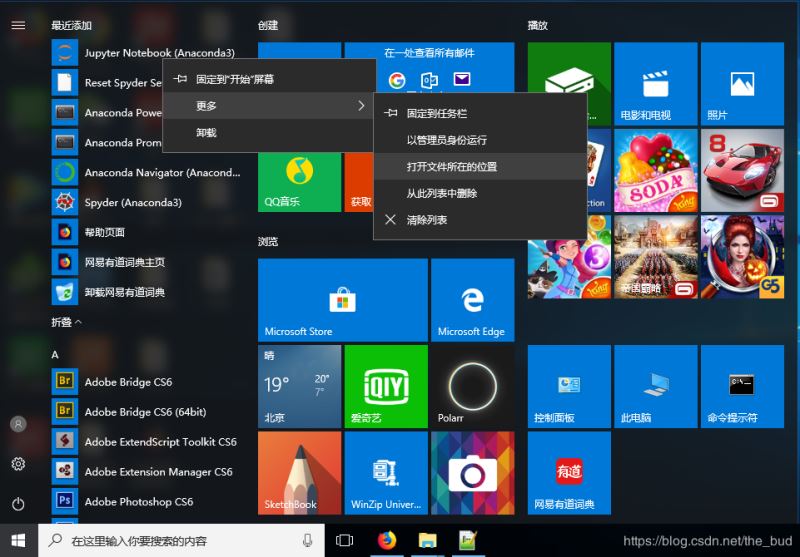Open the red racing car game tile

(742, 170)
